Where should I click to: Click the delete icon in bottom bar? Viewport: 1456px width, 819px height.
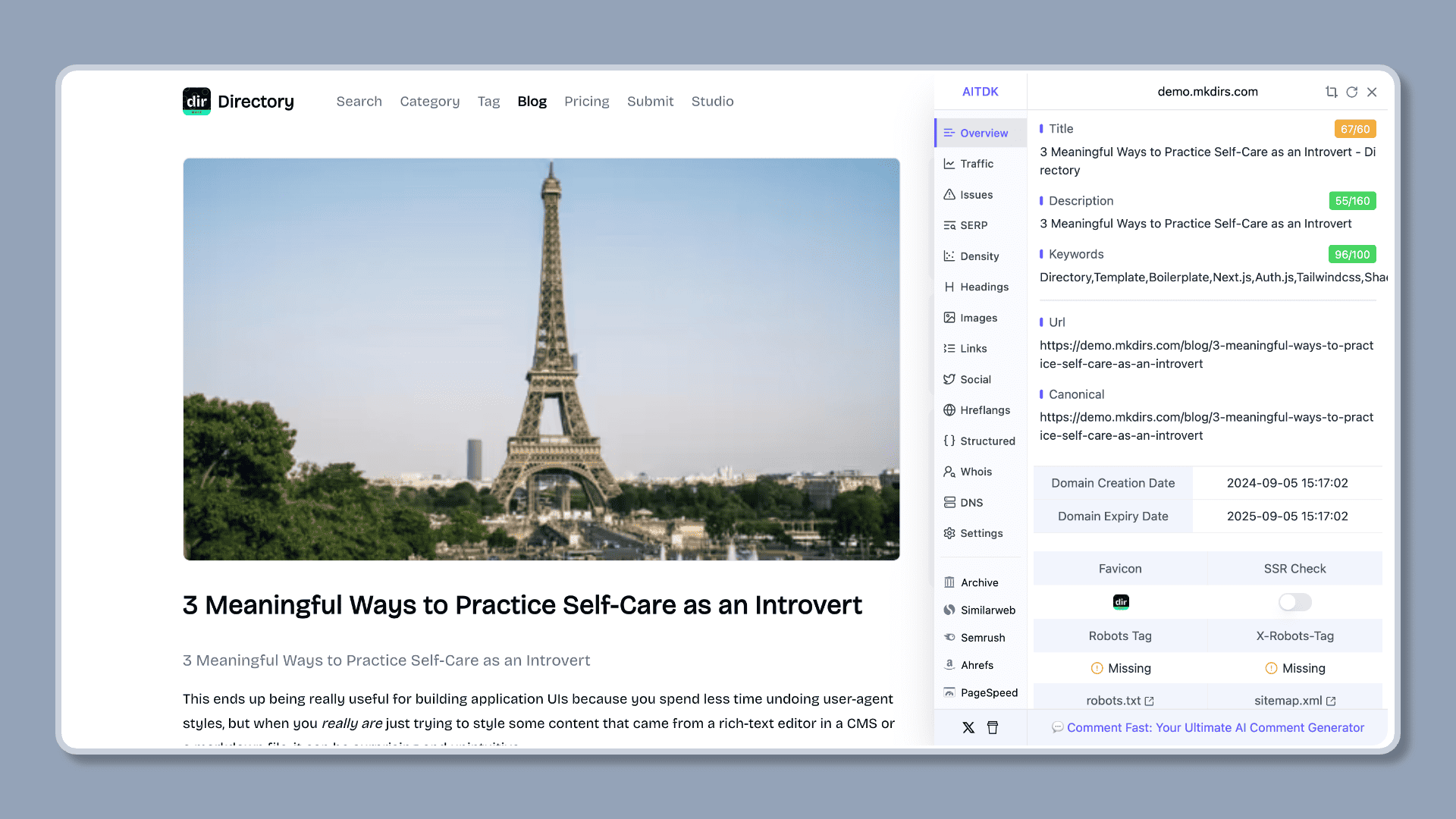click(993, 726)
